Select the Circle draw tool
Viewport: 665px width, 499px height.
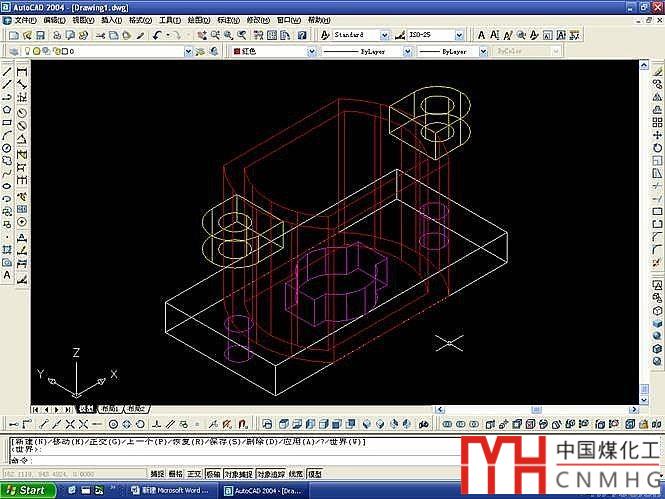(x=7, y=148)
